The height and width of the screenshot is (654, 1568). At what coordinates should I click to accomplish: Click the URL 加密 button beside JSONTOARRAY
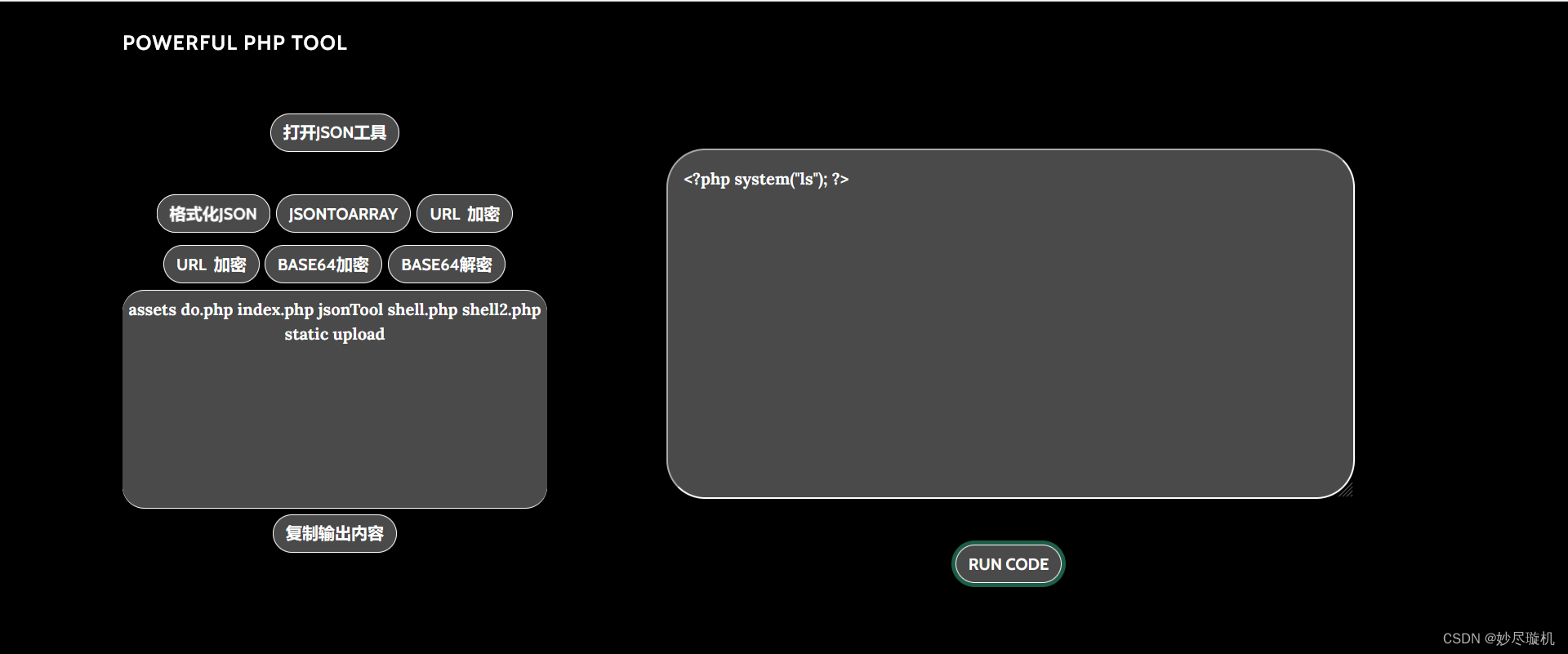(465, 214)
